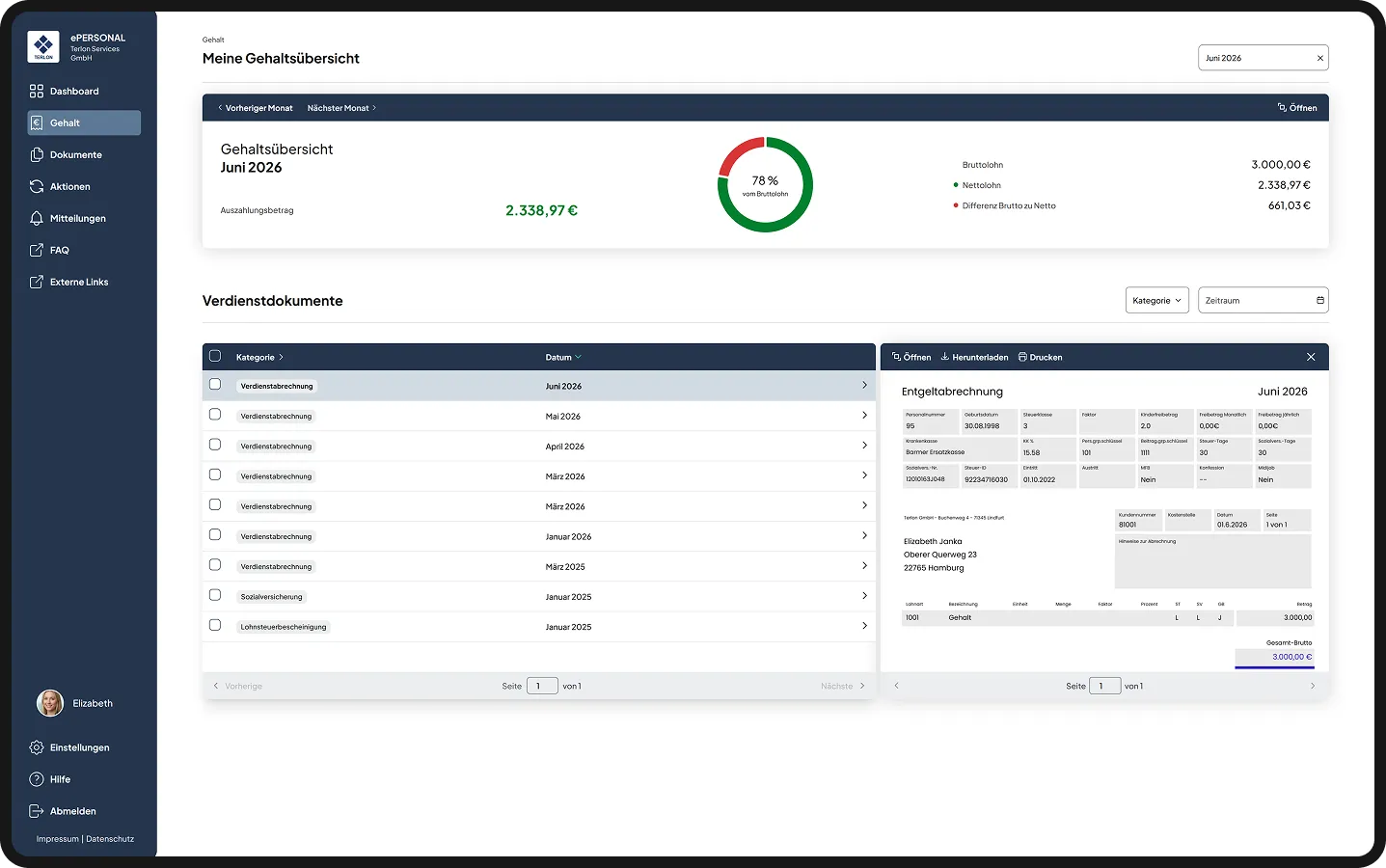Open the Mitteilungen menu item
The height and width of the screenshot is (868, 1386).
(84, 218)
